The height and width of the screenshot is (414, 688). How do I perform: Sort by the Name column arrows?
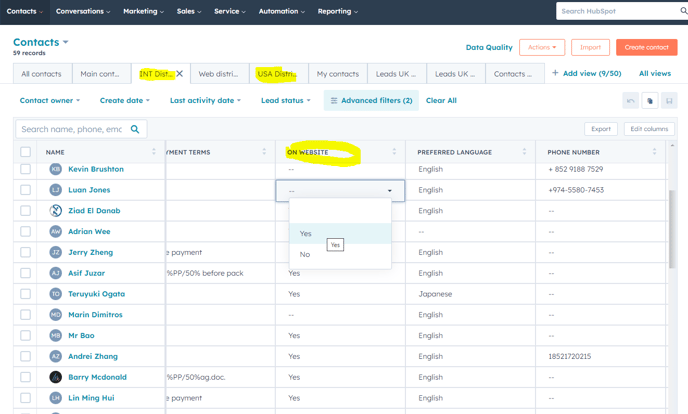coord(154,152)
